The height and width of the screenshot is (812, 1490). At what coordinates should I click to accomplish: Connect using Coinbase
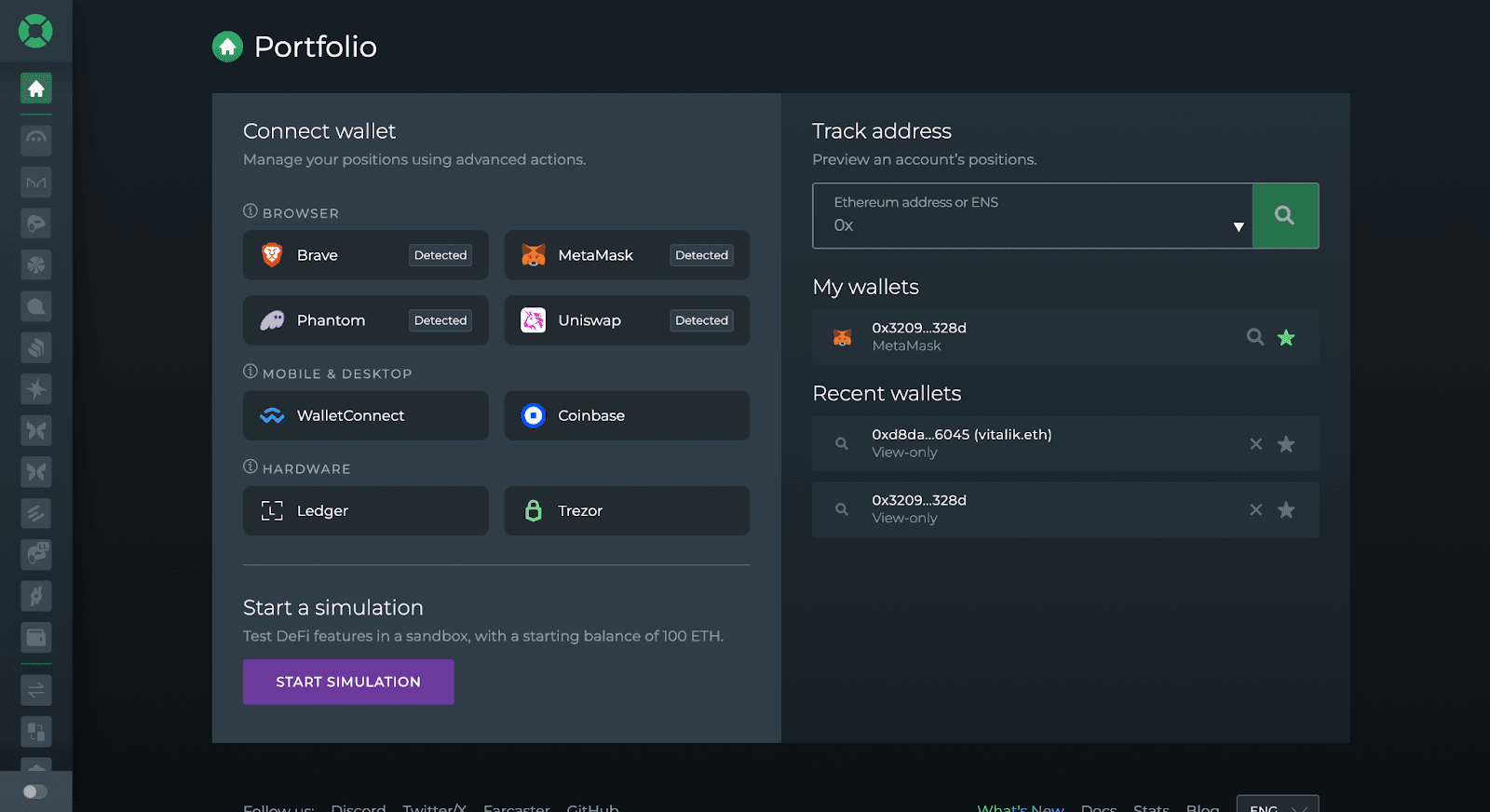point(627,415)
